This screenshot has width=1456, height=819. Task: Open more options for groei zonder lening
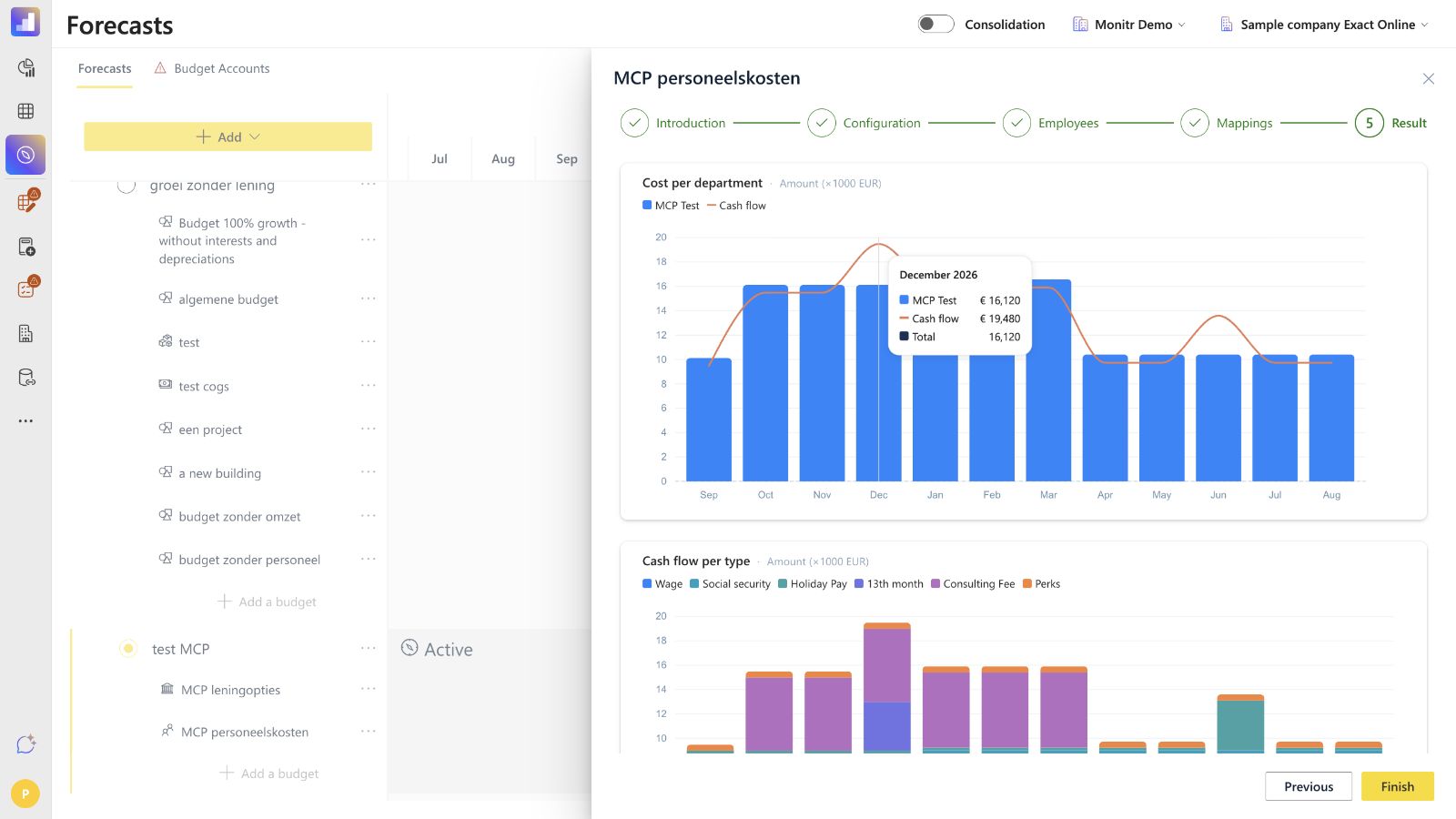pos(369,185)
